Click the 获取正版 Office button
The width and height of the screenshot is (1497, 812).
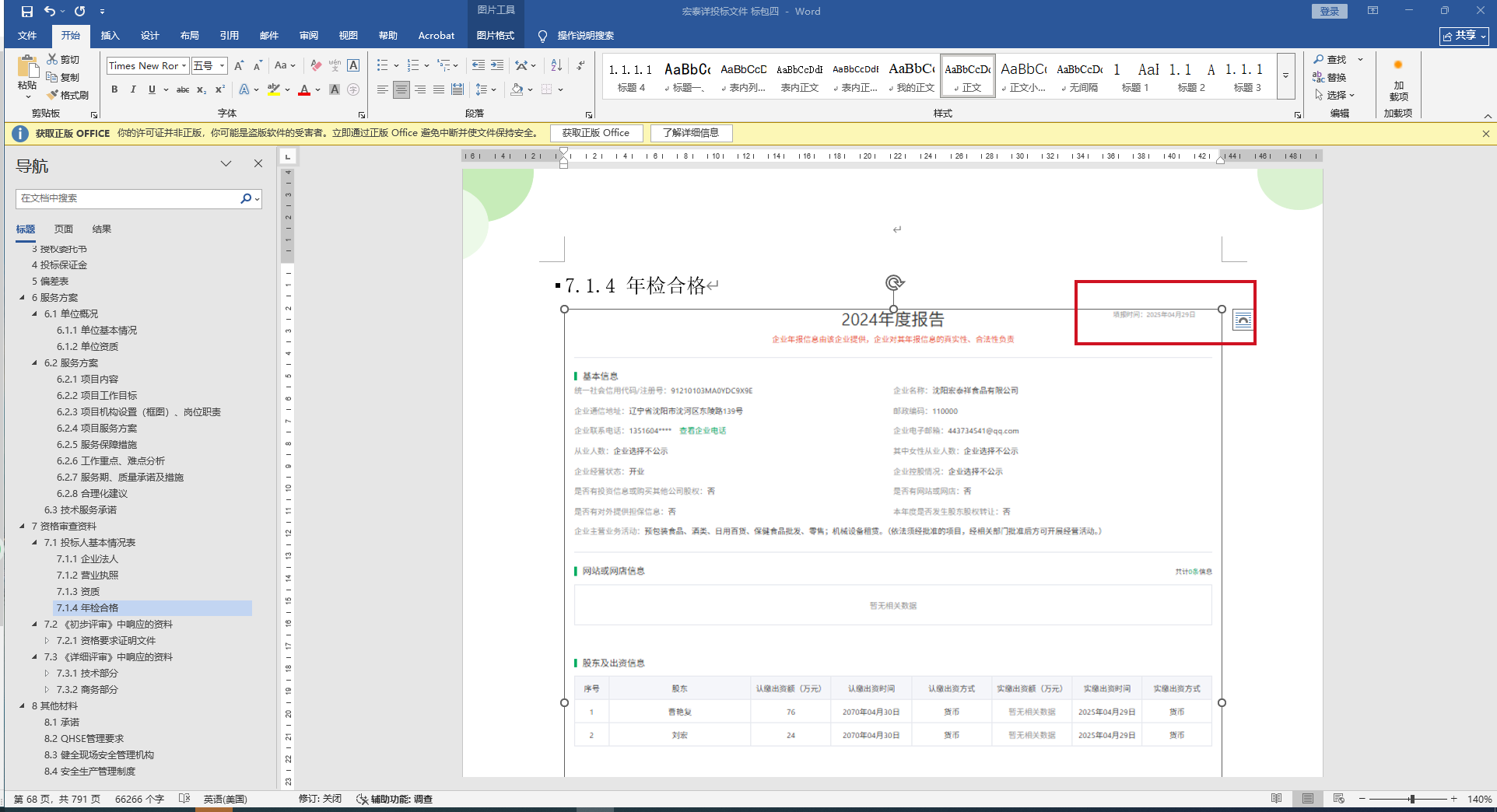[595, 133]
